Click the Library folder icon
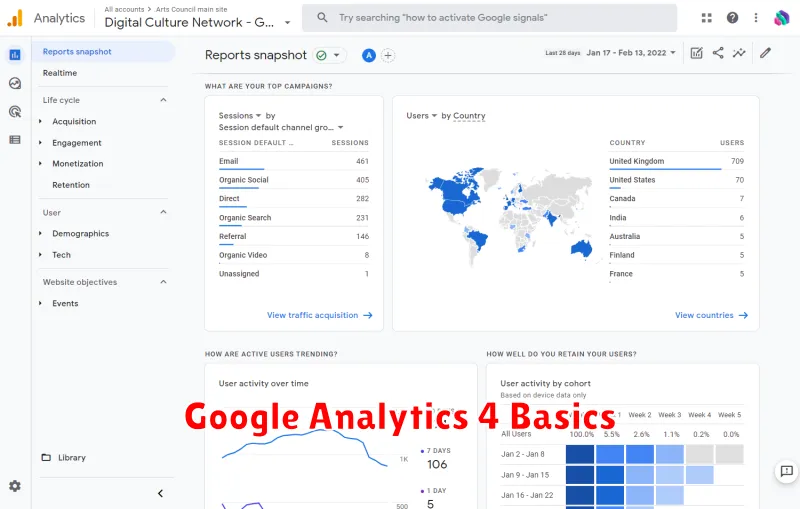 pos(46,457)
